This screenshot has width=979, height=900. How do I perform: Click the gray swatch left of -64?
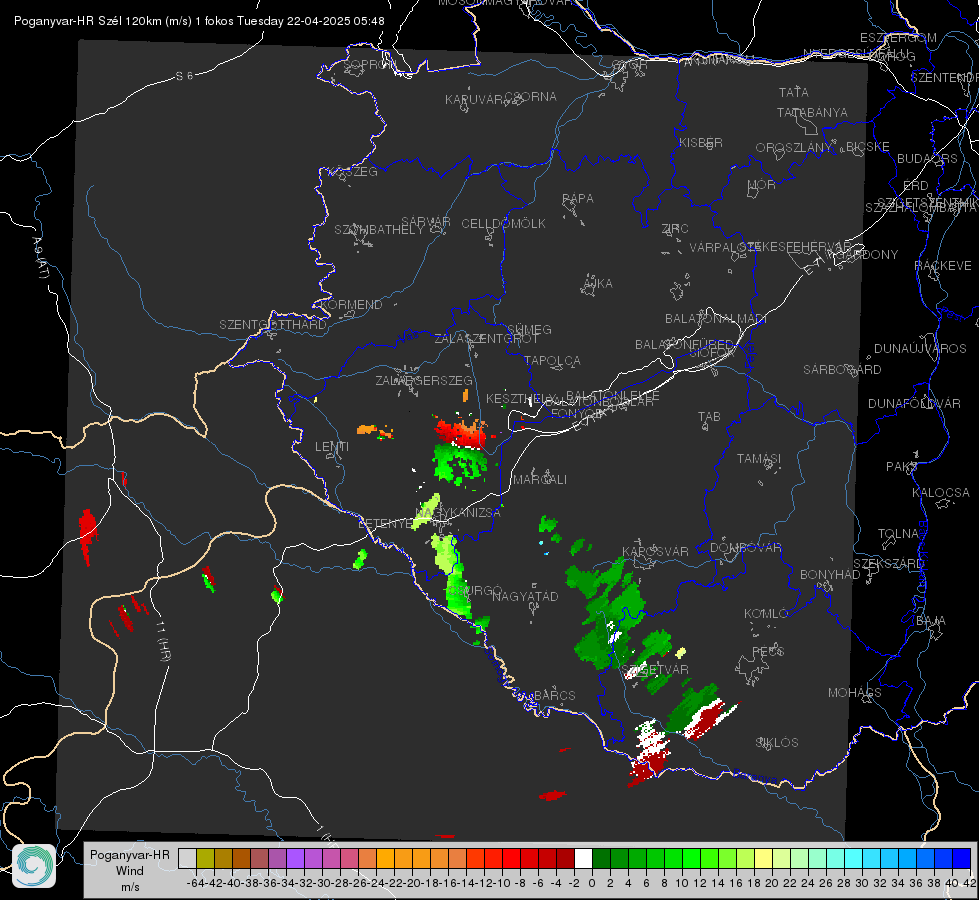tap(187, 858)
